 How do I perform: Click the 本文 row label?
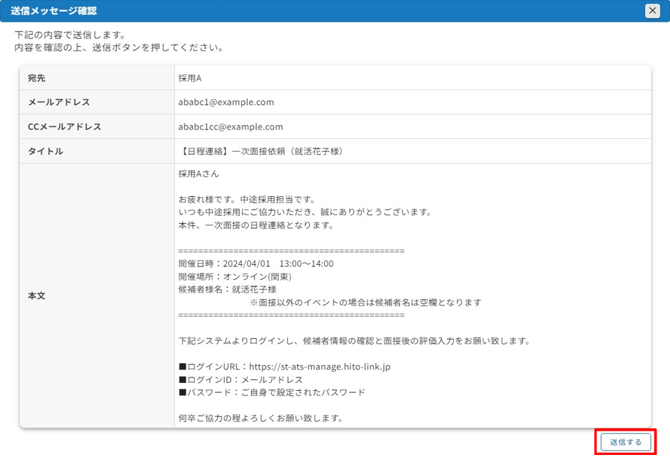coord(36,296)
